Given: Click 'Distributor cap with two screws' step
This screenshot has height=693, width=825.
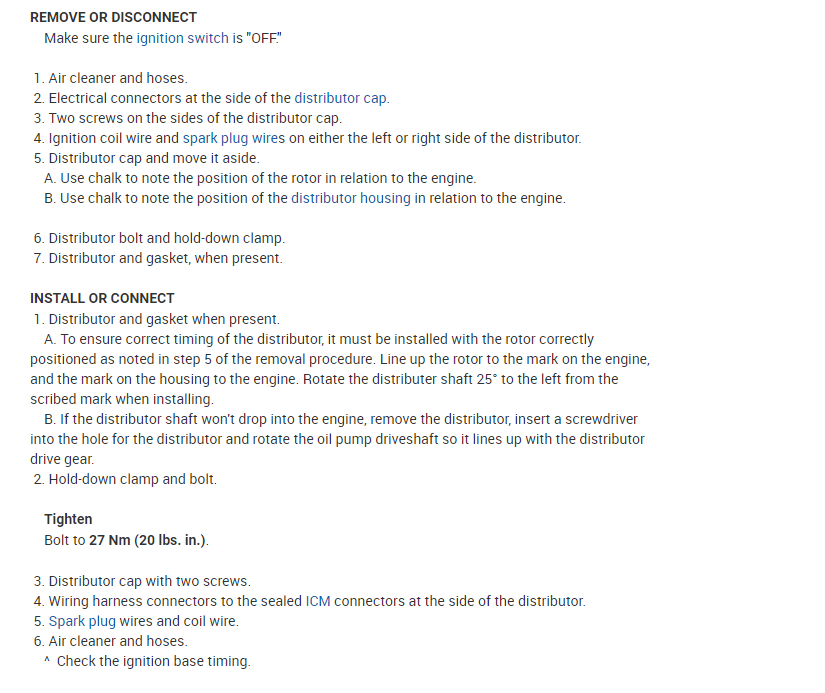Looking at the screenshot, I should [149, 581].
